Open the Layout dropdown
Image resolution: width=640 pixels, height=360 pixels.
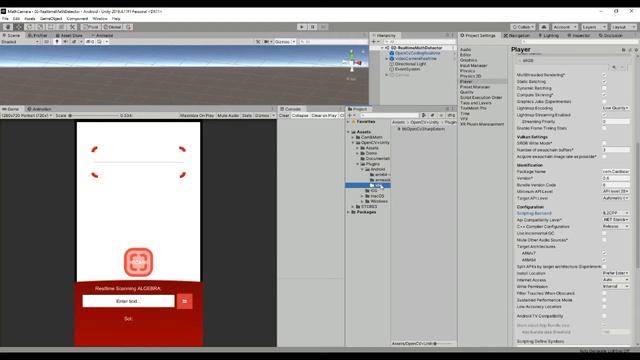(623, 27)
